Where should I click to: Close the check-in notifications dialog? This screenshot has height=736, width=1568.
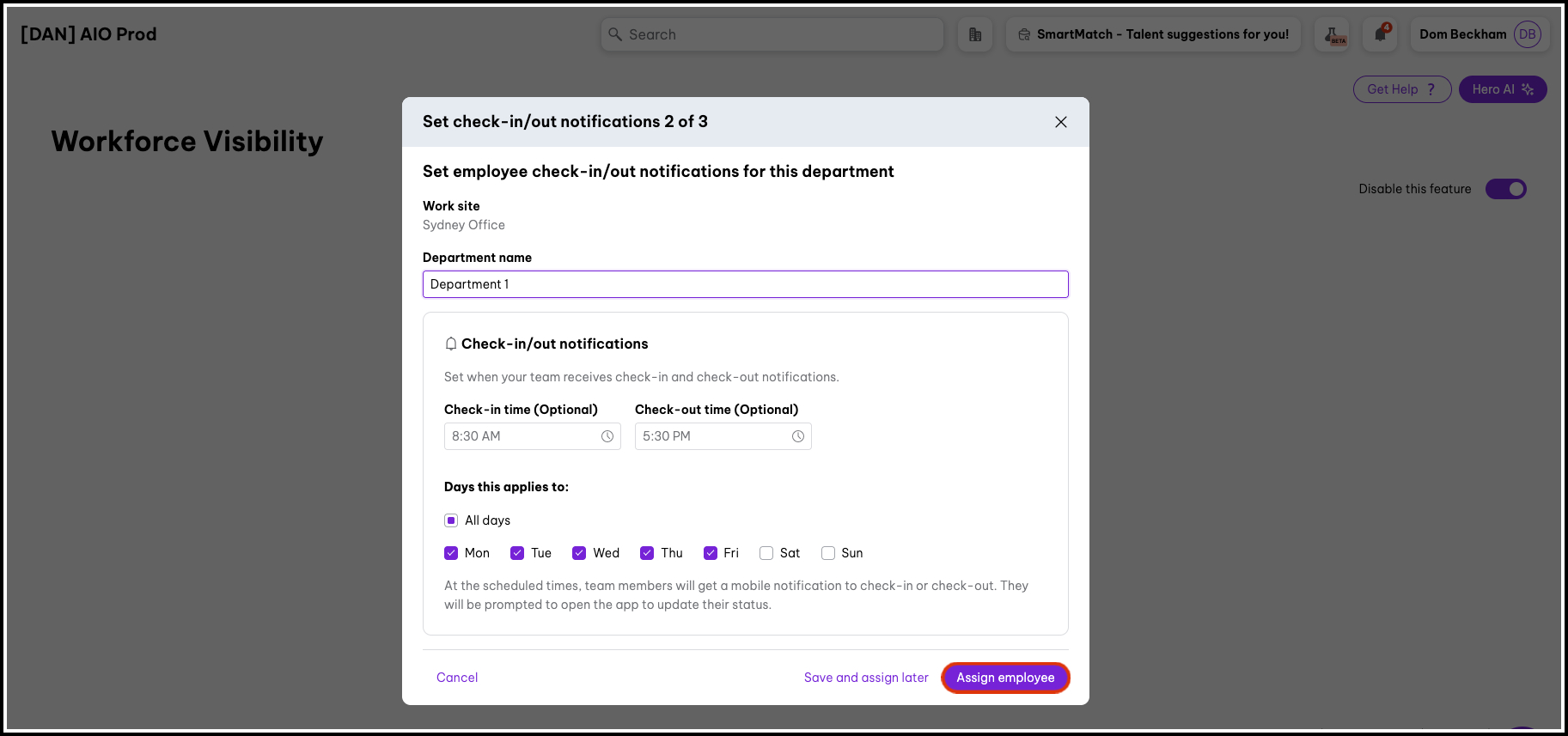pyautogui.click(x=1060, y=122)
